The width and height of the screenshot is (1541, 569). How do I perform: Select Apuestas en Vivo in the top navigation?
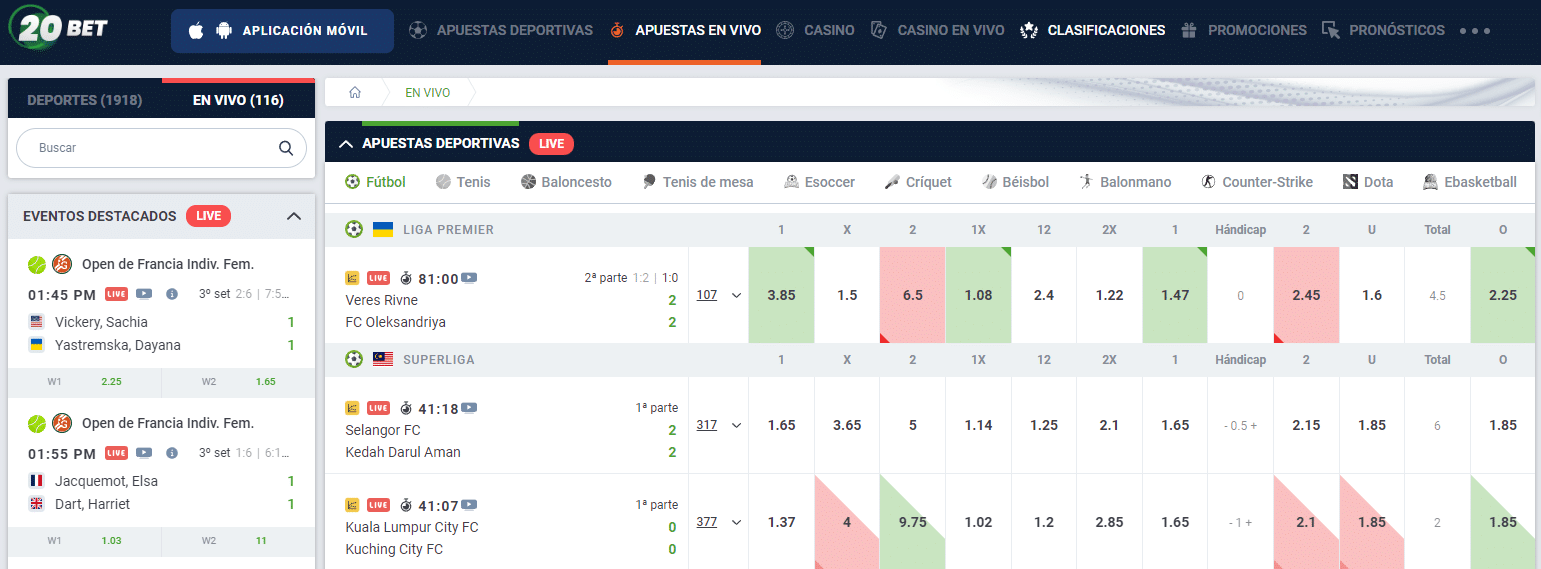tap(685, 30)
